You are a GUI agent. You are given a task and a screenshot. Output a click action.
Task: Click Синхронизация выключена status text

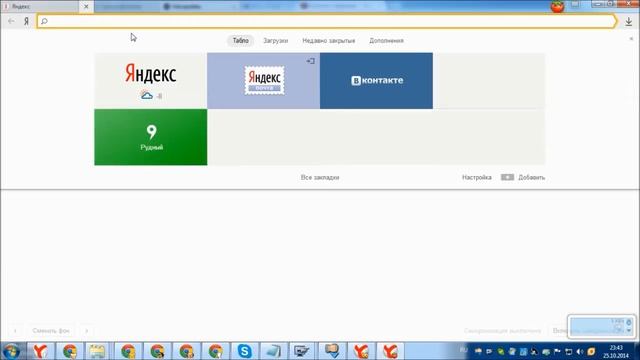tap(502, 331)
